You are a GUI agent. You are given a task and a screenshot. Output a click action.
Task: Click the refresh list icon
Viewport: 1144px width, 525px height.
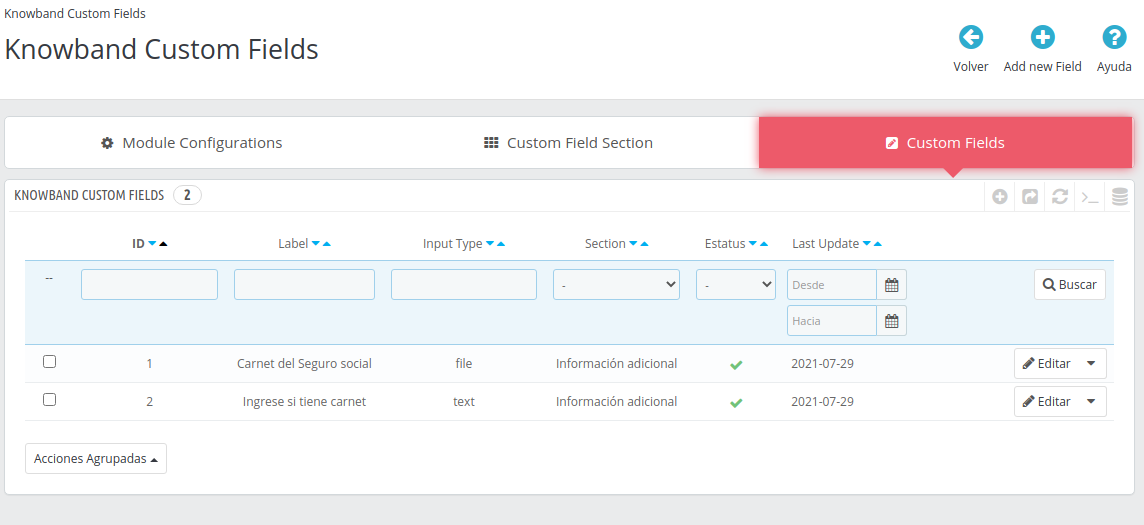click(x=1060, y=197)
